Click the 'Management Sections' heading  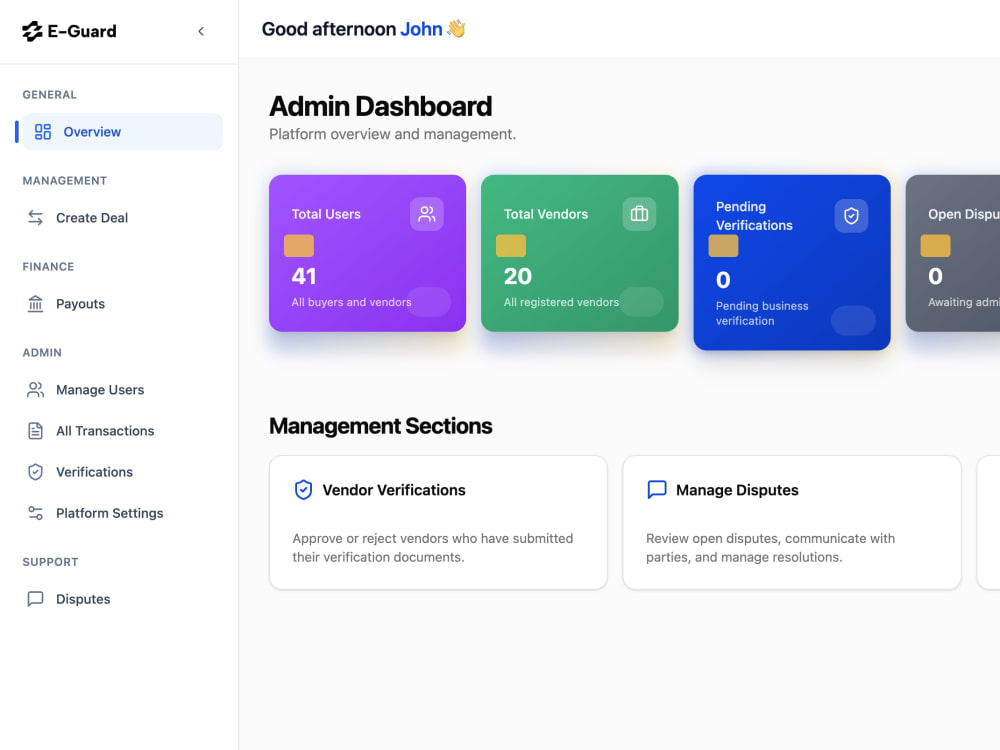point(381,426)
